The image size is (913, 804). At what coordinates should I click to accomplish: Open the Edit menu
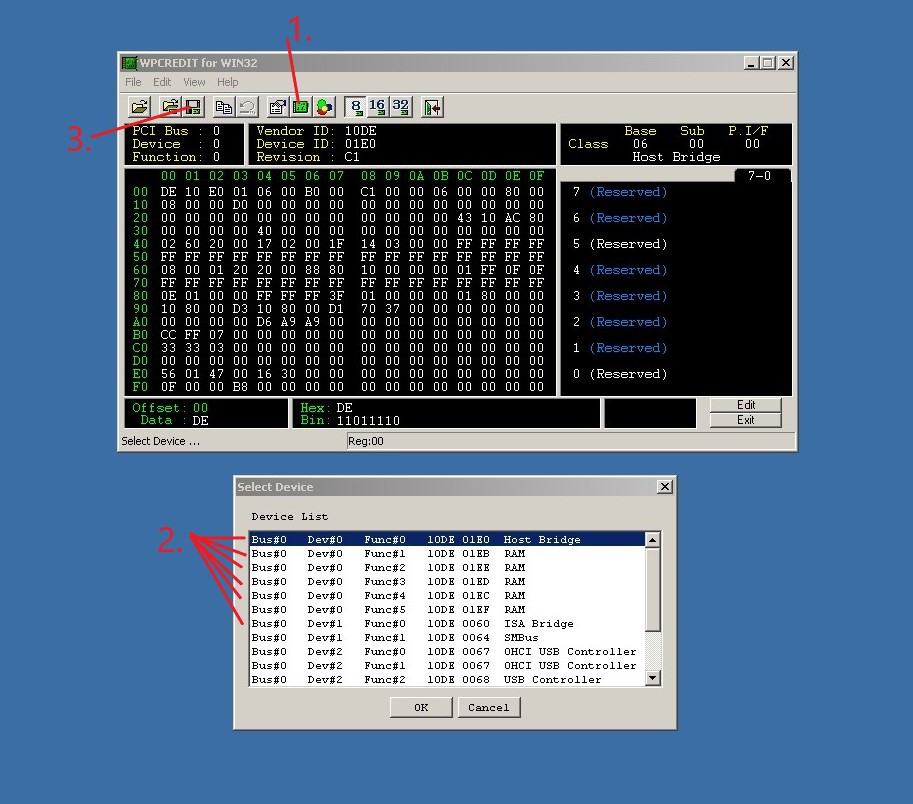pyautogui.click(x=162, y=82)
